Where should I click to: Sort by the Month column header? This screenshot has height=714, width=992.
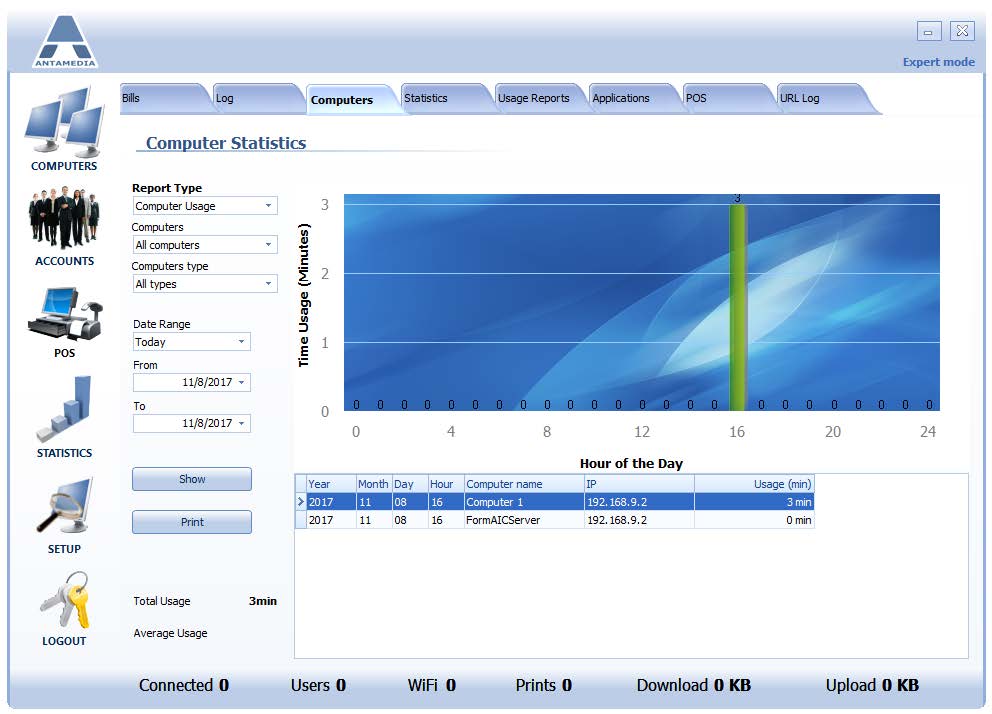tap(374, 484)
